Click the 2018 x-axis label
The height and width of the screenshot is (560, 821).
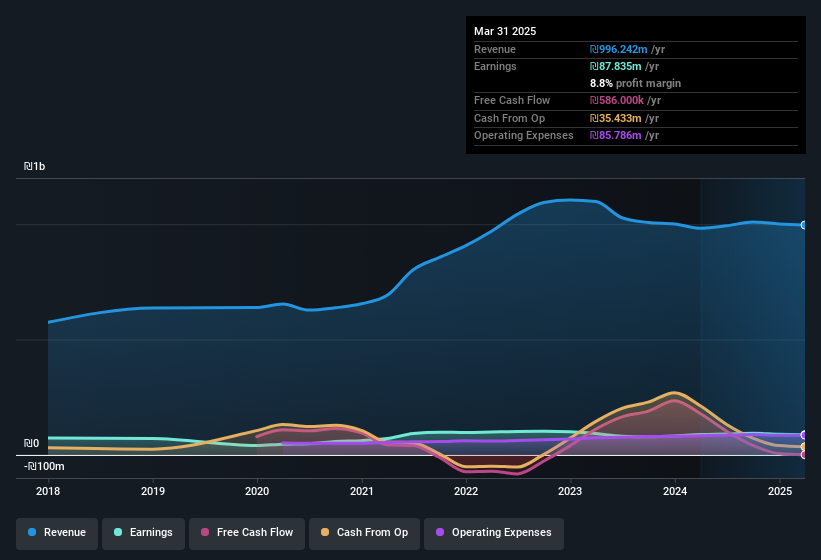coord(48,491)
